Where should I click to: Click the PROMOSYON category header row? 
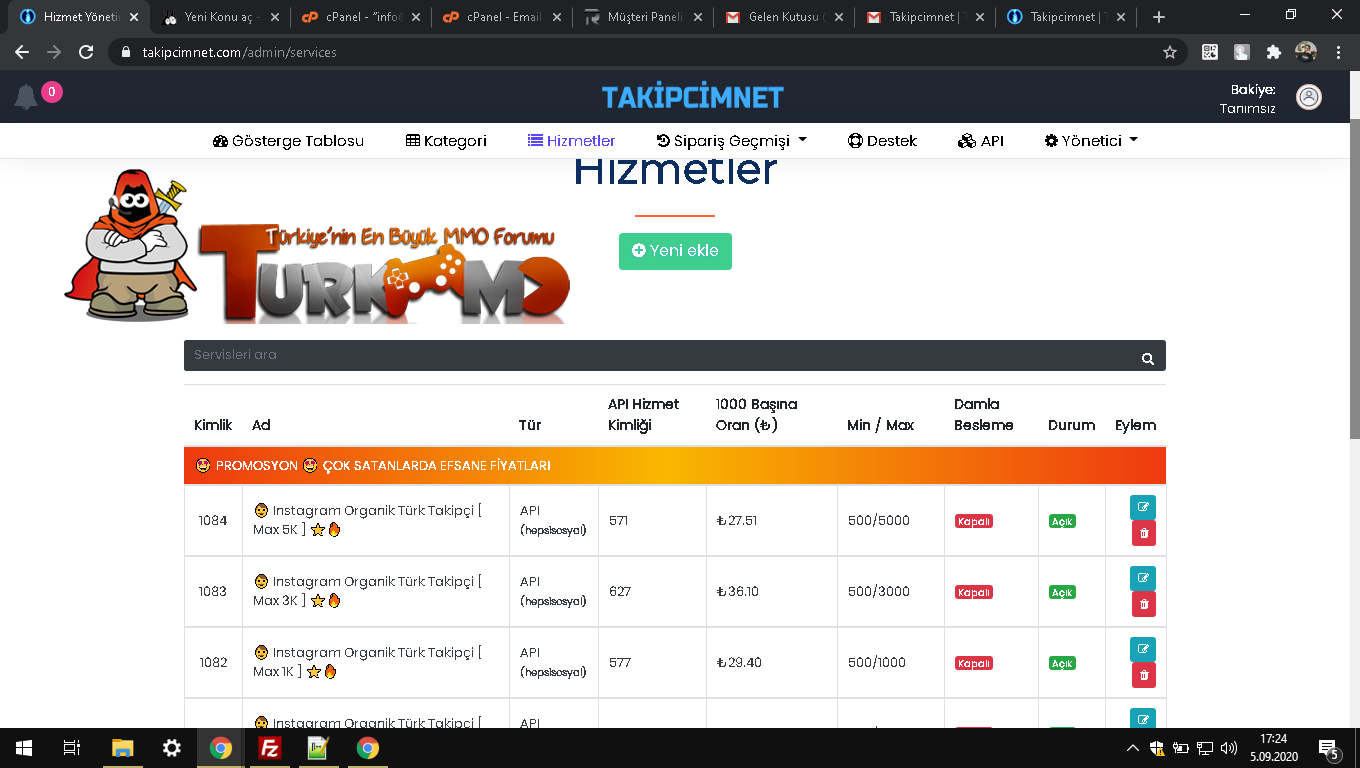(x=675, y=465)
